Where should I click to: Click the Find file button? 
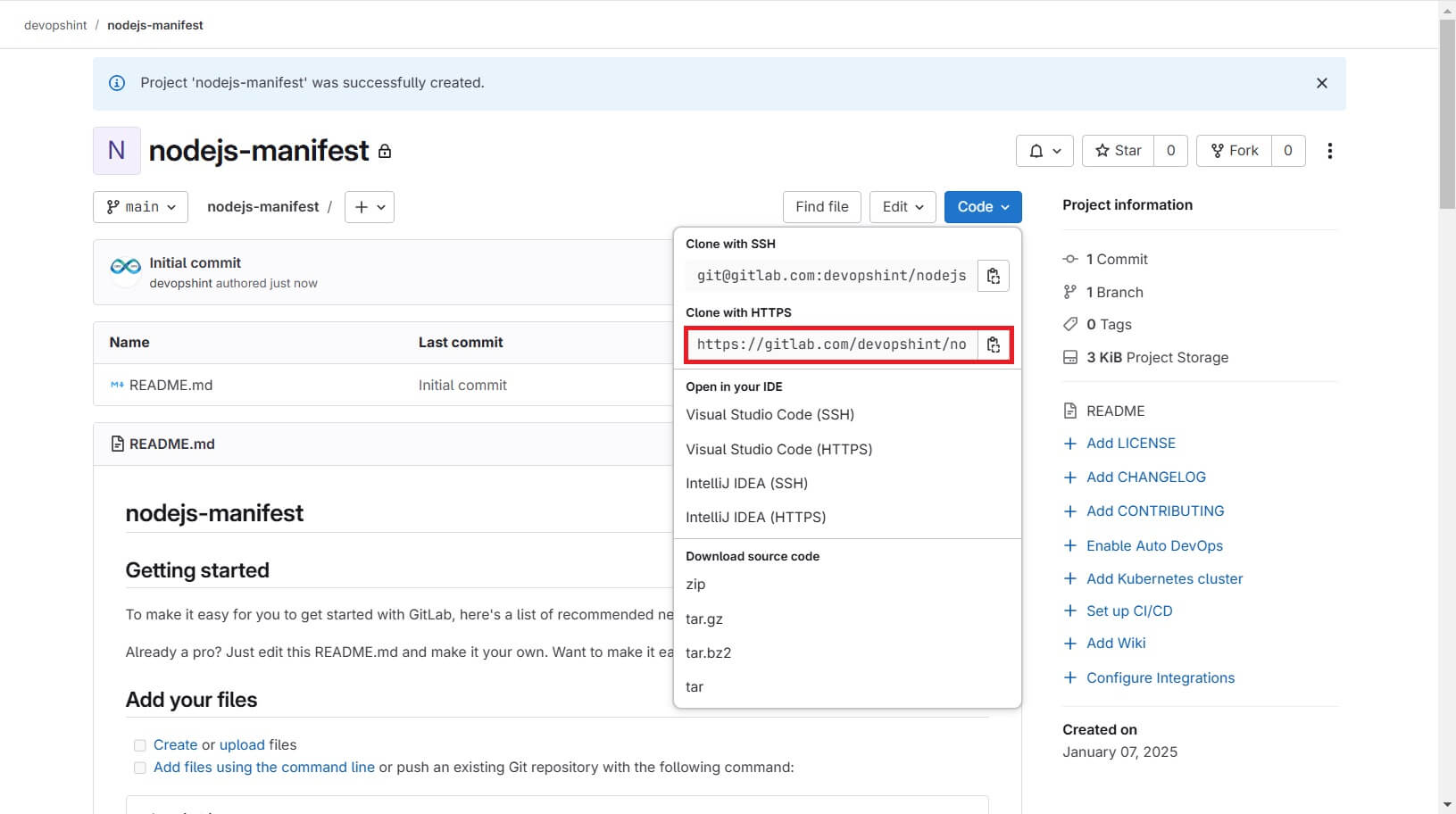[821, 206]
